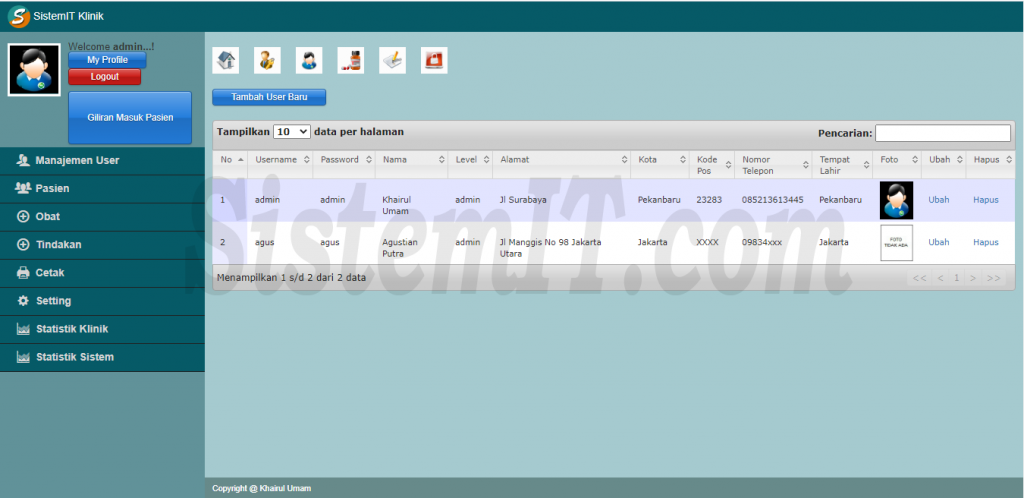Viewport: 1024px width, 498px height.
Task: Click the red Logout button
Action: tap(104, 77)
